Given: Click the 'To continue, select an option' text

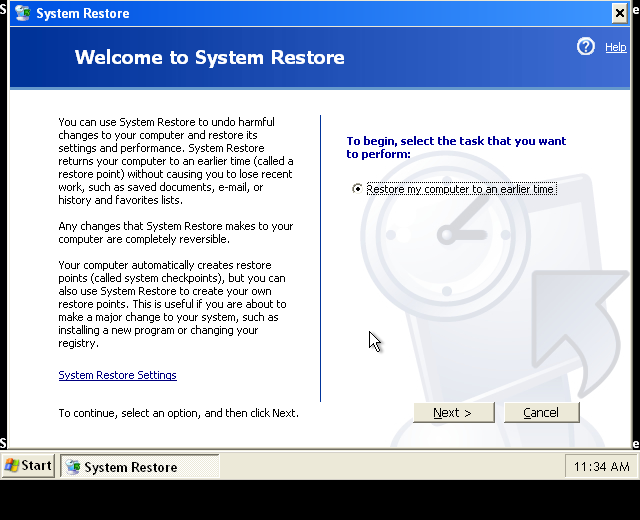Looking at the screenshot, I should pyautogui.click(x=178, y=413).
